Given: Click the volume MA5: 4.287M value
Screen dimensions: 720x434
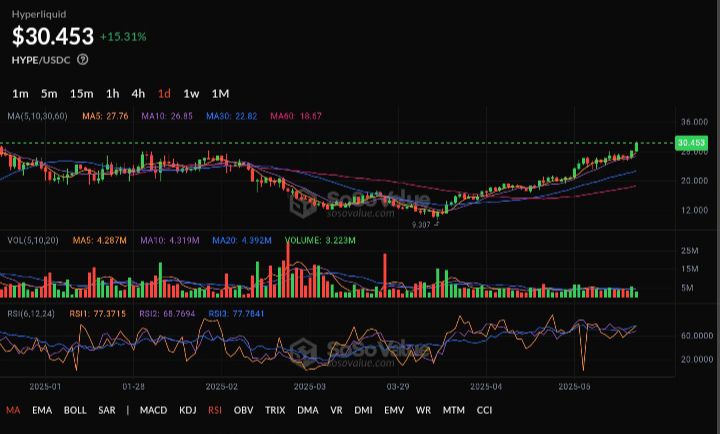Looking at the screenshot, I should pos(99,240).
